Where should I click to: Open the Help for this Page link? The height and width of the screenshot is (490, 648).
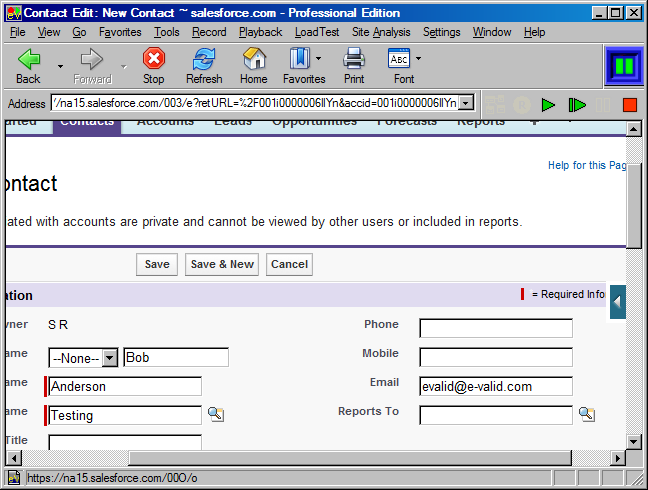tap(587, 165)
